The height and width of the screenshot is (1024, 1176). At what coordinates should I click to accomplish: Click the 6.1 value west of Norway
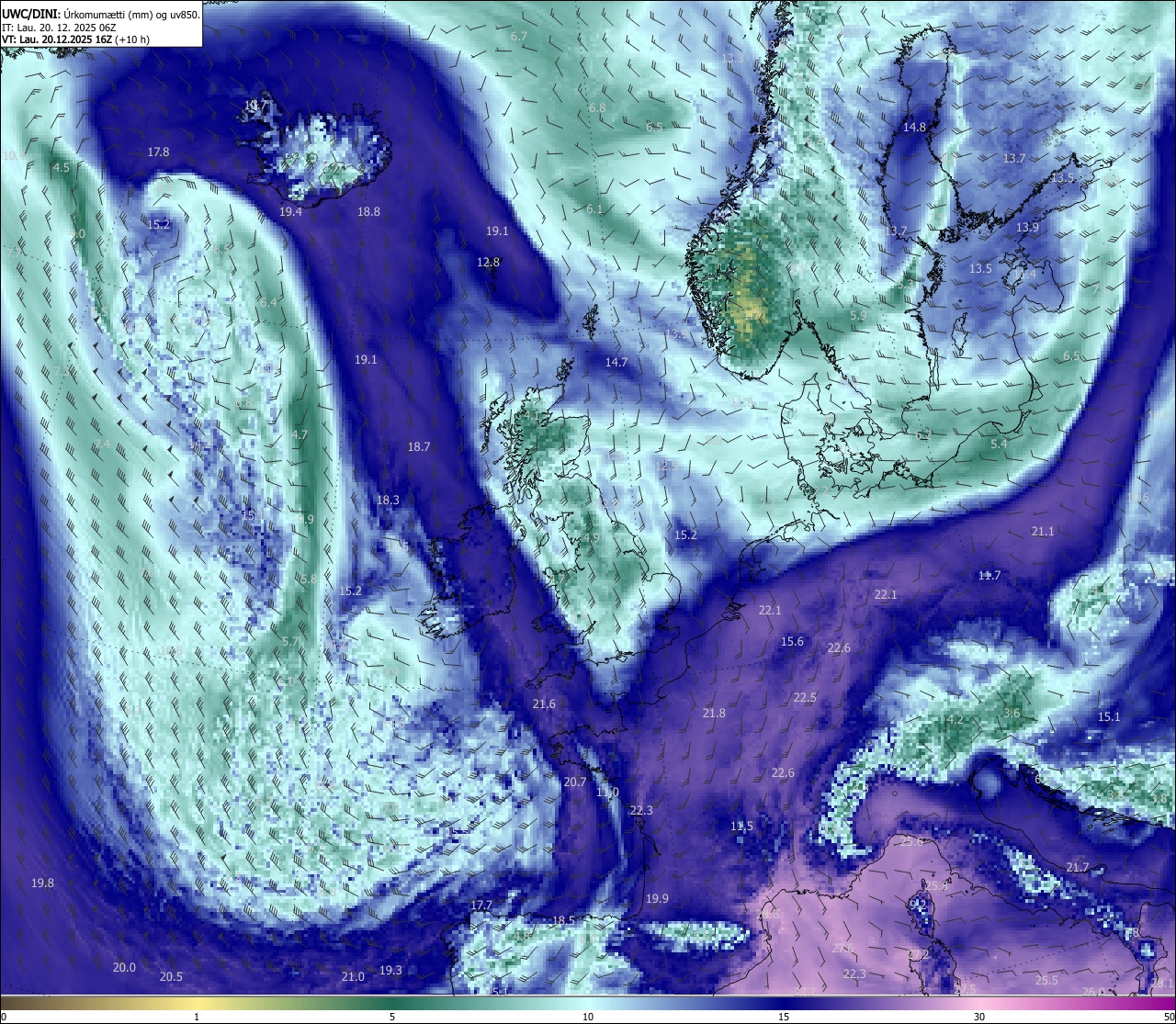pyautogui.click(x=594, y=208)
